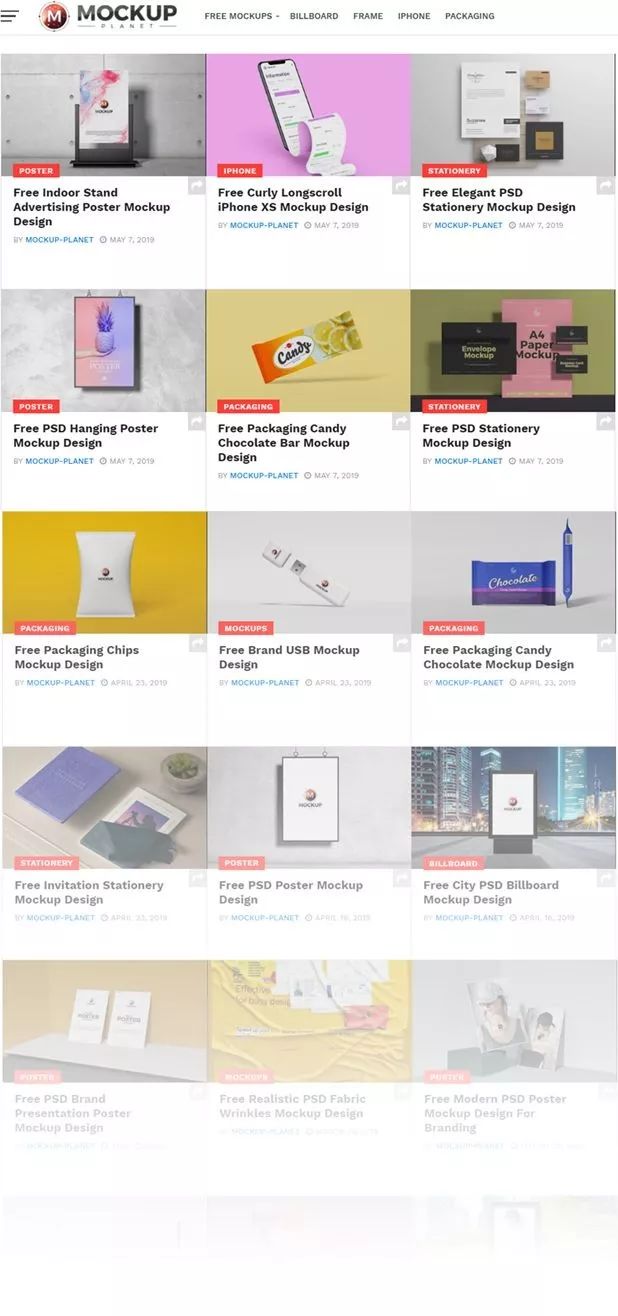Share the Packaging Chips Mockup post

pos(197,644)
